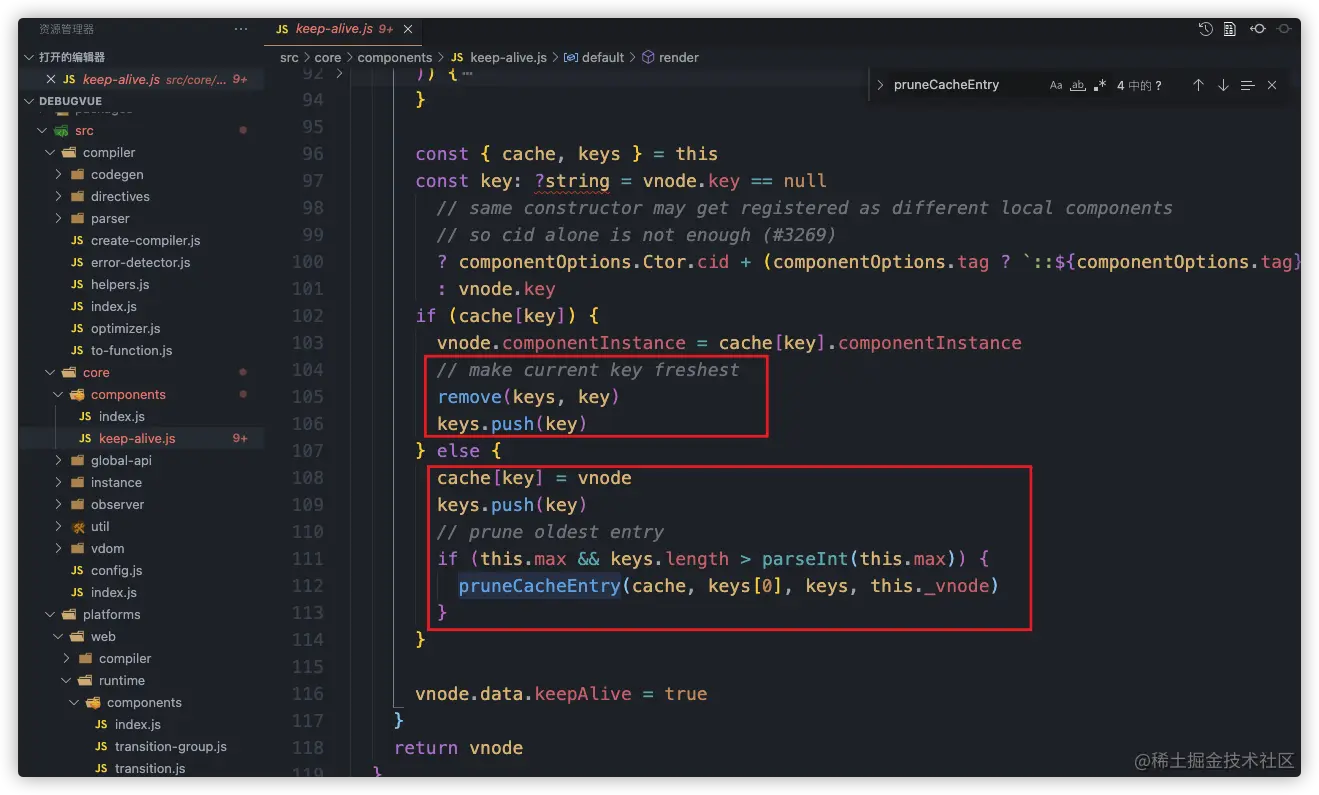Screen dimensions: 1319x795
Task: Click default in the breadcrumb path
Action: tap(603, 58)
